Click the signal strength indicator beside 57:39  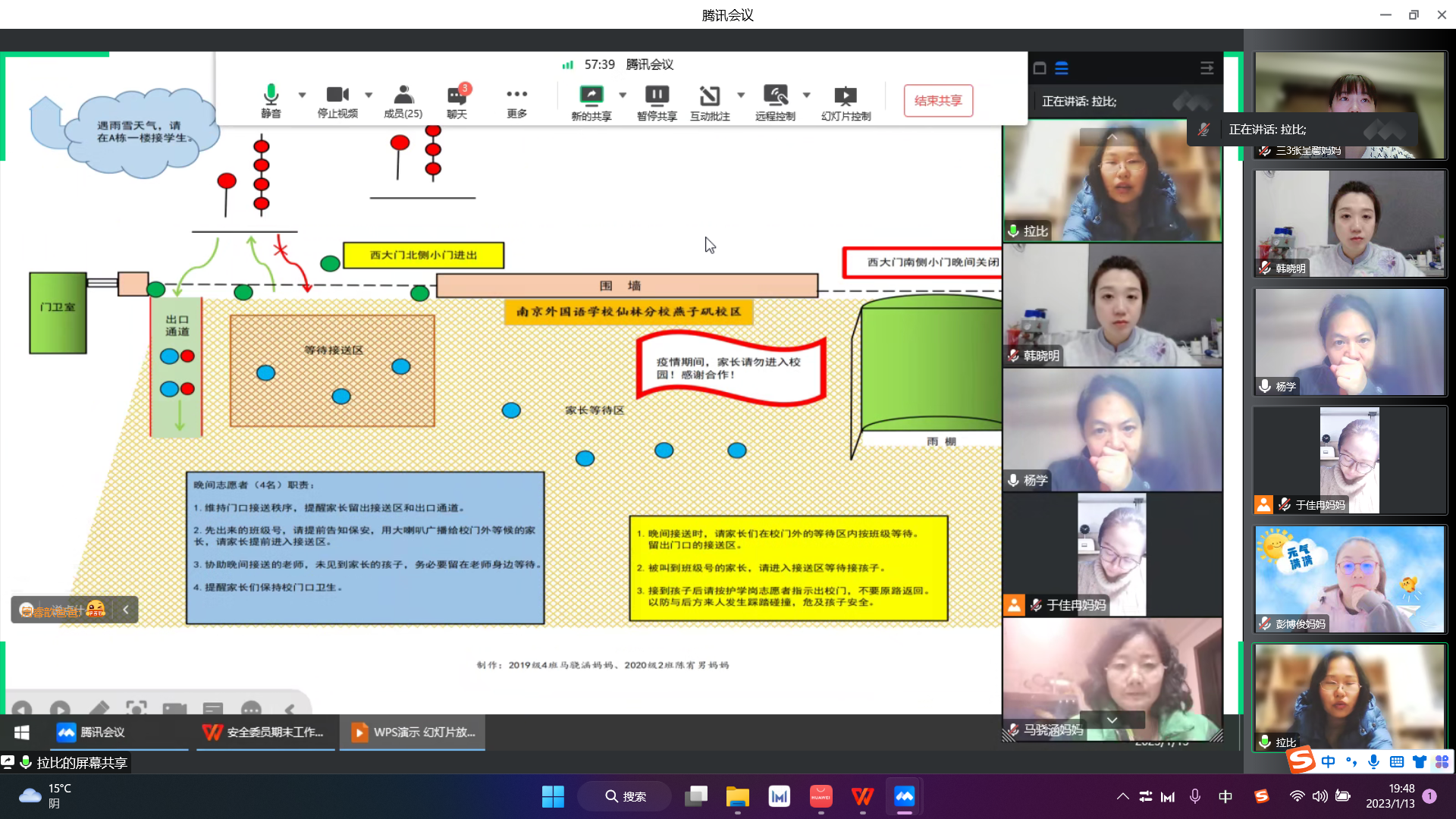567,65
